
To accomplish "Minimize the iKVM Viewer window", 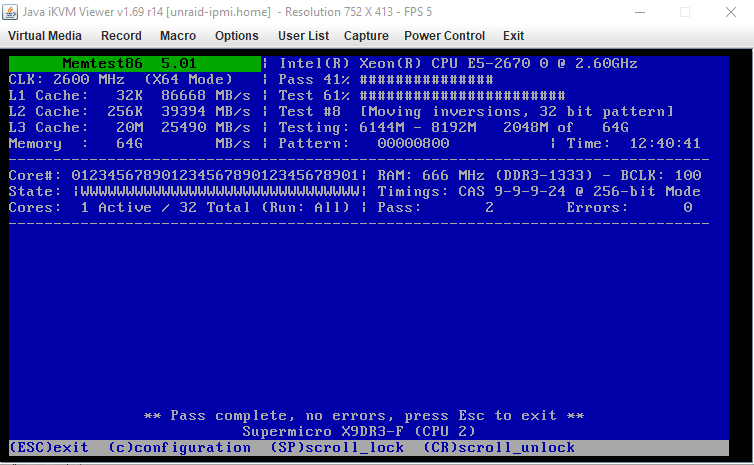I will pos(640,12).
